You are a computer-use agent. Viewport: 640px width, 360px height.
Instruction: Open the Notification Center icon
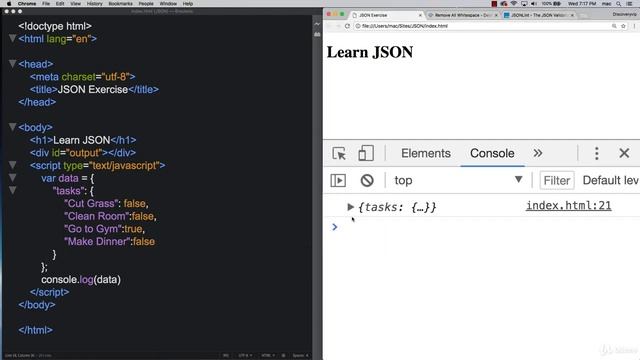tap(630, 4)
